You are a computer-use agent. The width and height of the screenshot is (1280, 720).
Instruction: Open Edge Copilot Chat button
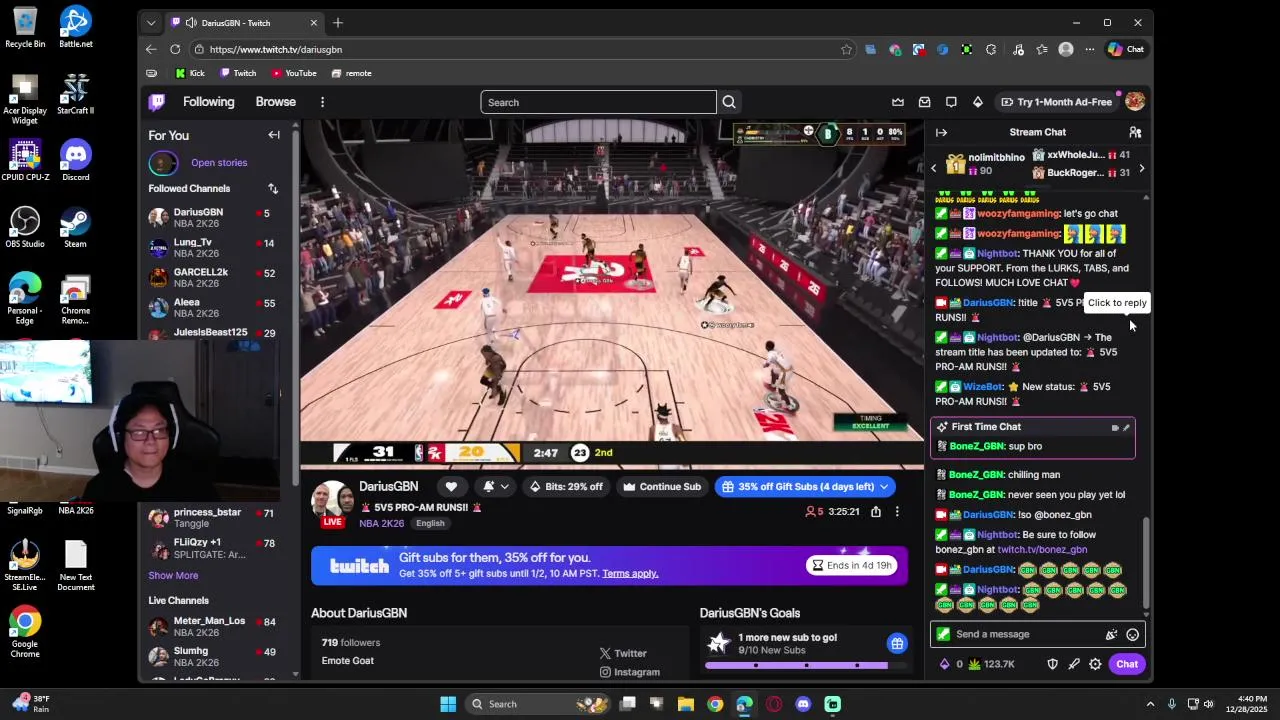coord(1126,49)
